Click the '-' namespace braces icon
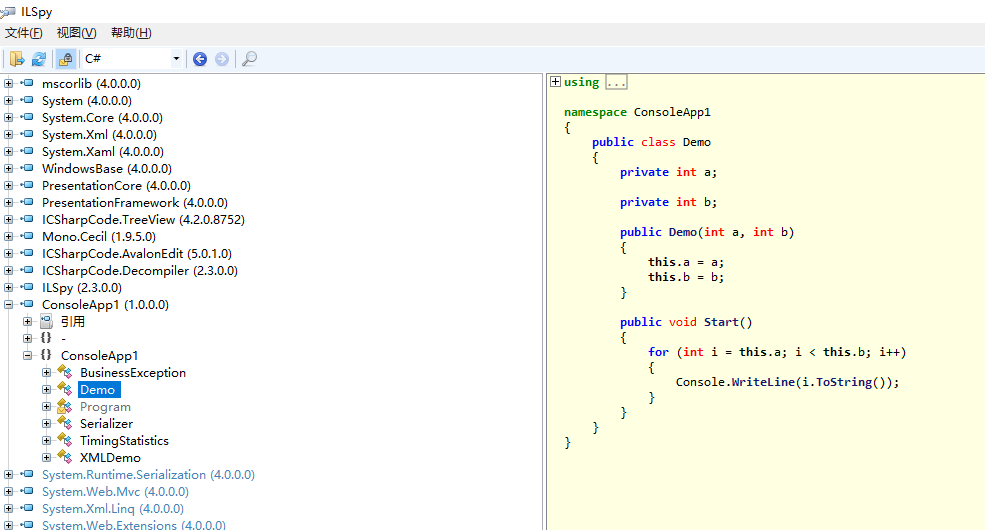985x530 pixels. tap(46, 338)
